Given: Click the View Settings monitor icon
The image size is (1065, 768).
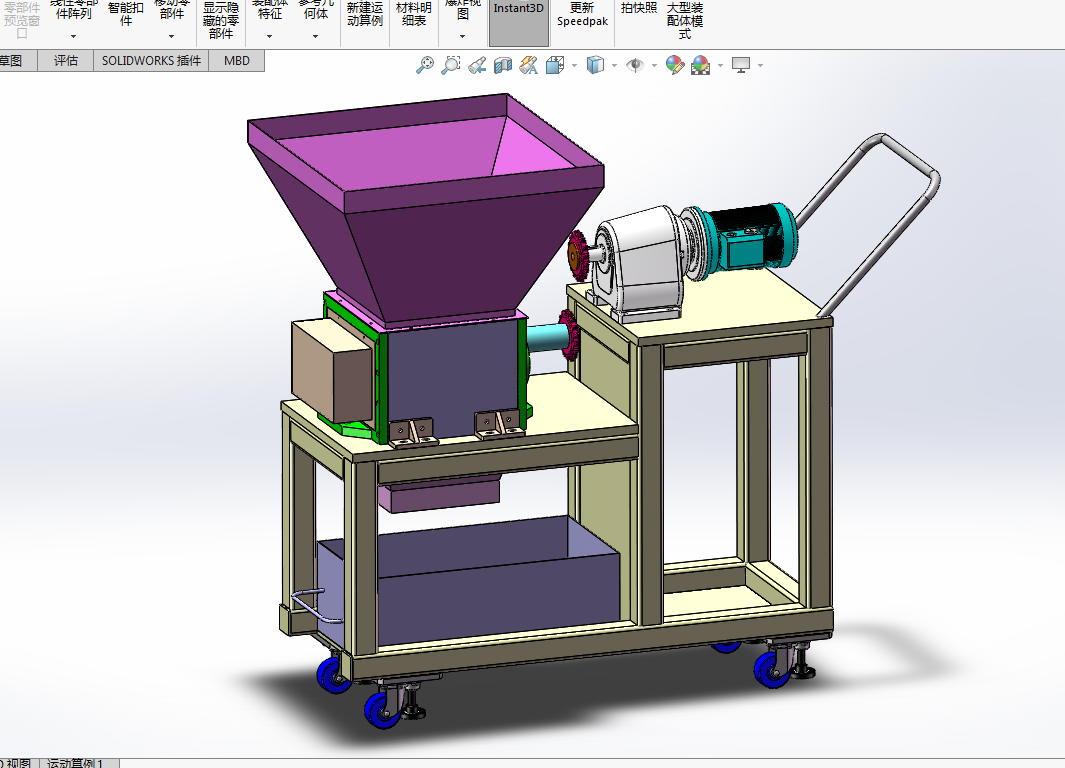Looking at the screenshot, I should (740, 65).
